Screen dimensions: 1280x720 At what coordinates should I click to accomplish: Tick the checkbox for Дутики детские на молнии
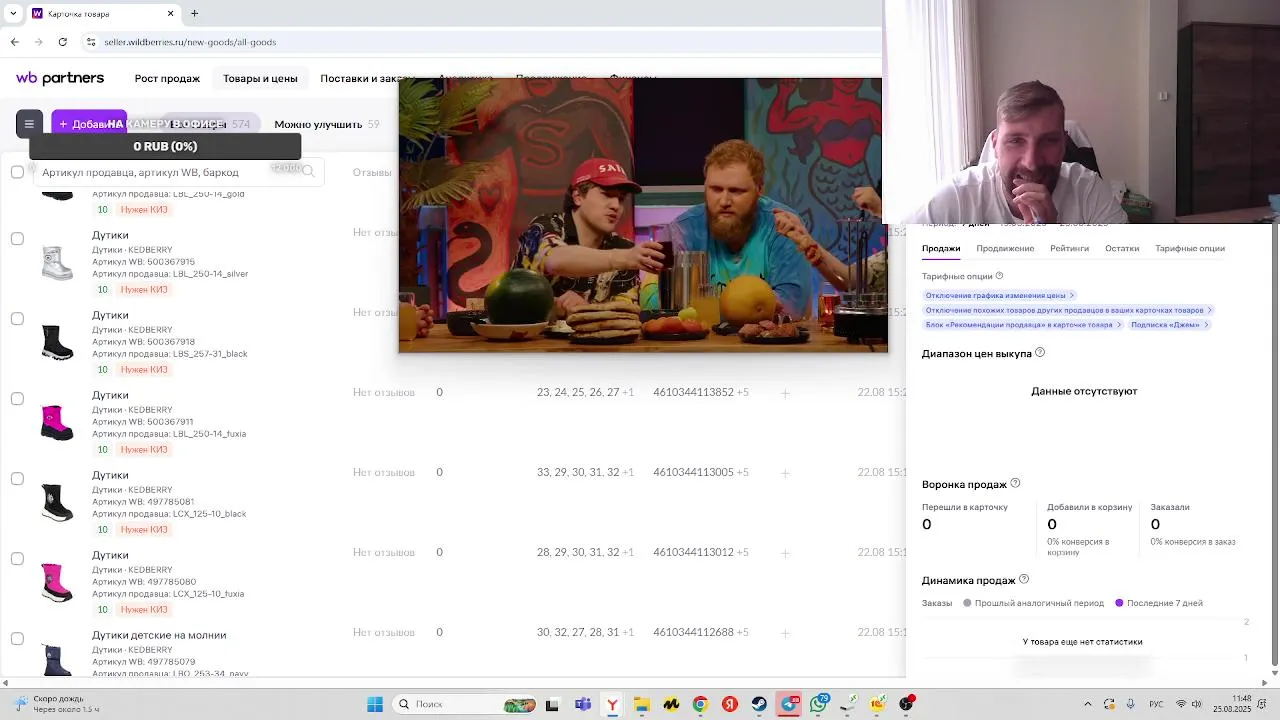17,639
